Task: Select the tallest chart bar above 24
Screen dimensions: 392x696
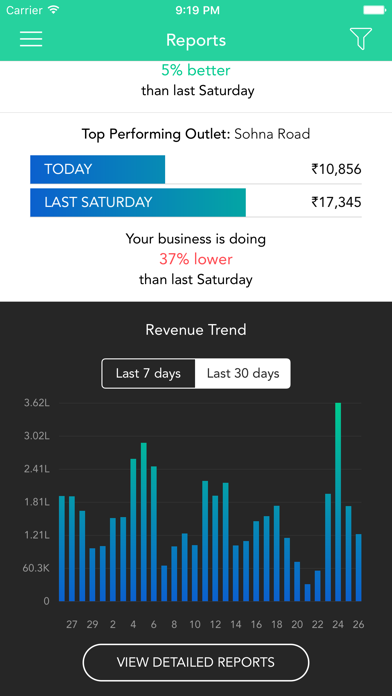Action: [x=338, y=502]
